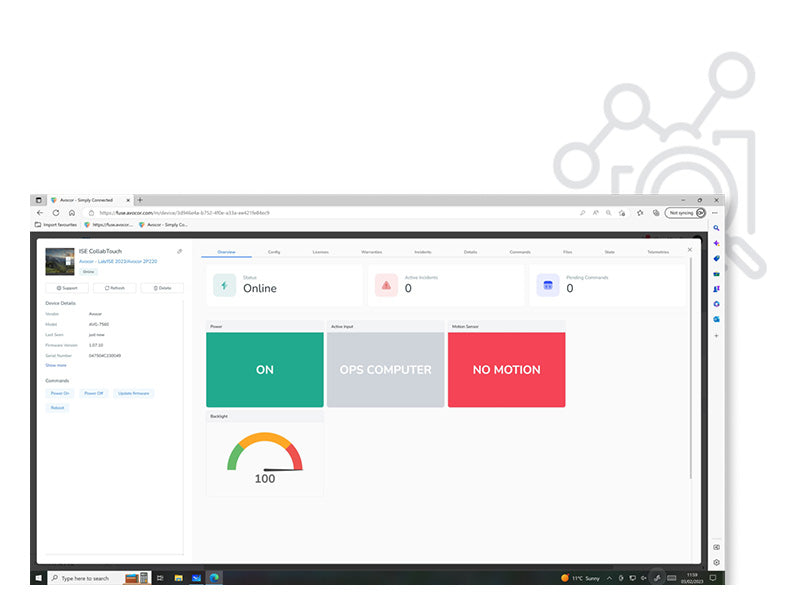Send the Power Off command

[x=93, y=393]
